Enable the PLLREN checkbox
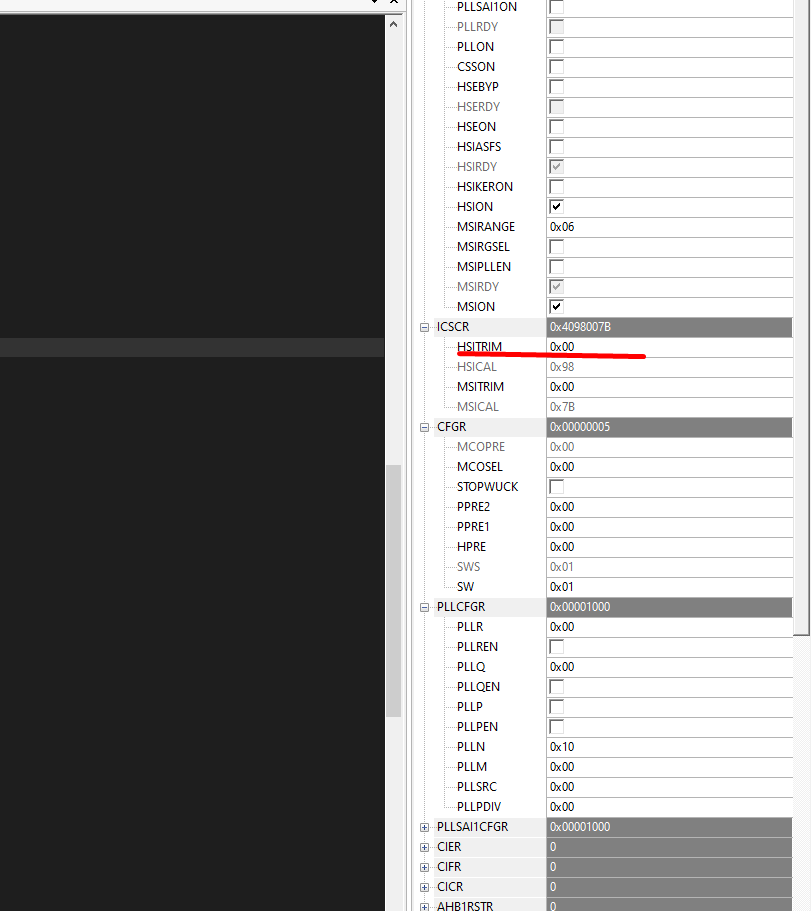The width and height of the screenshot is (811, 911). click(x=557, y=647)
